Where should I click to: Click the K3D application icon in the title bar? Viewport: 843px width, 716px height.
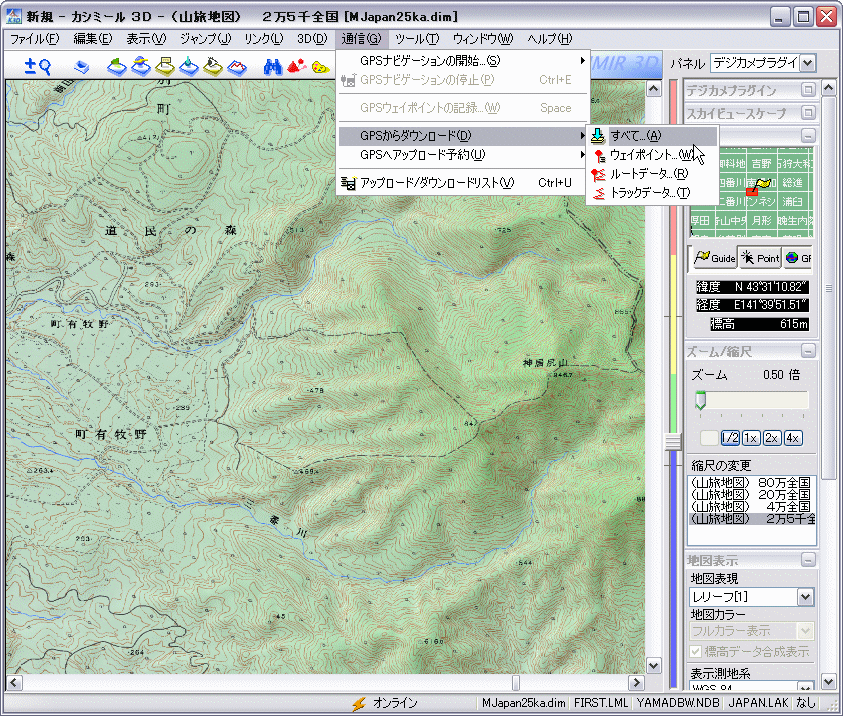click(x=13, y=17)
